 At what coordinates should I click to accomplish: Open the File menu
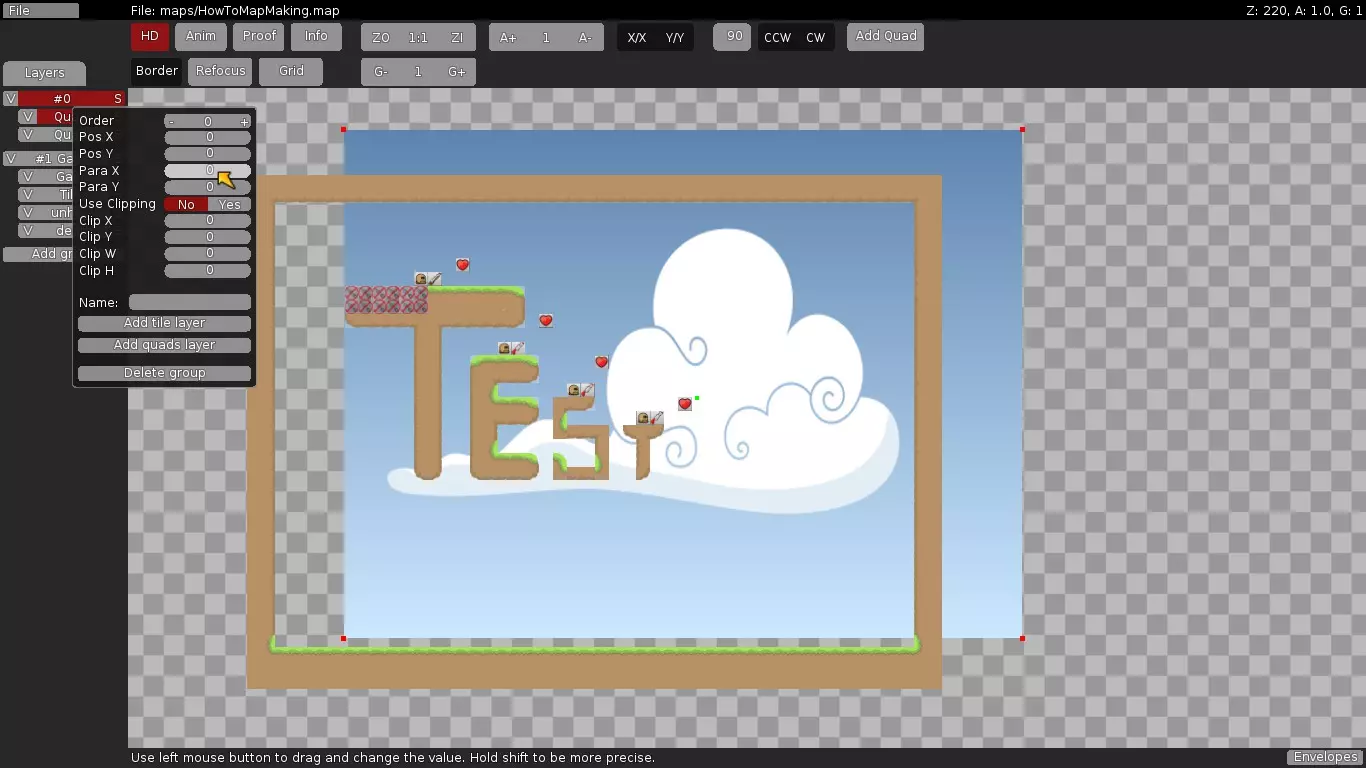tap(40, 10)
